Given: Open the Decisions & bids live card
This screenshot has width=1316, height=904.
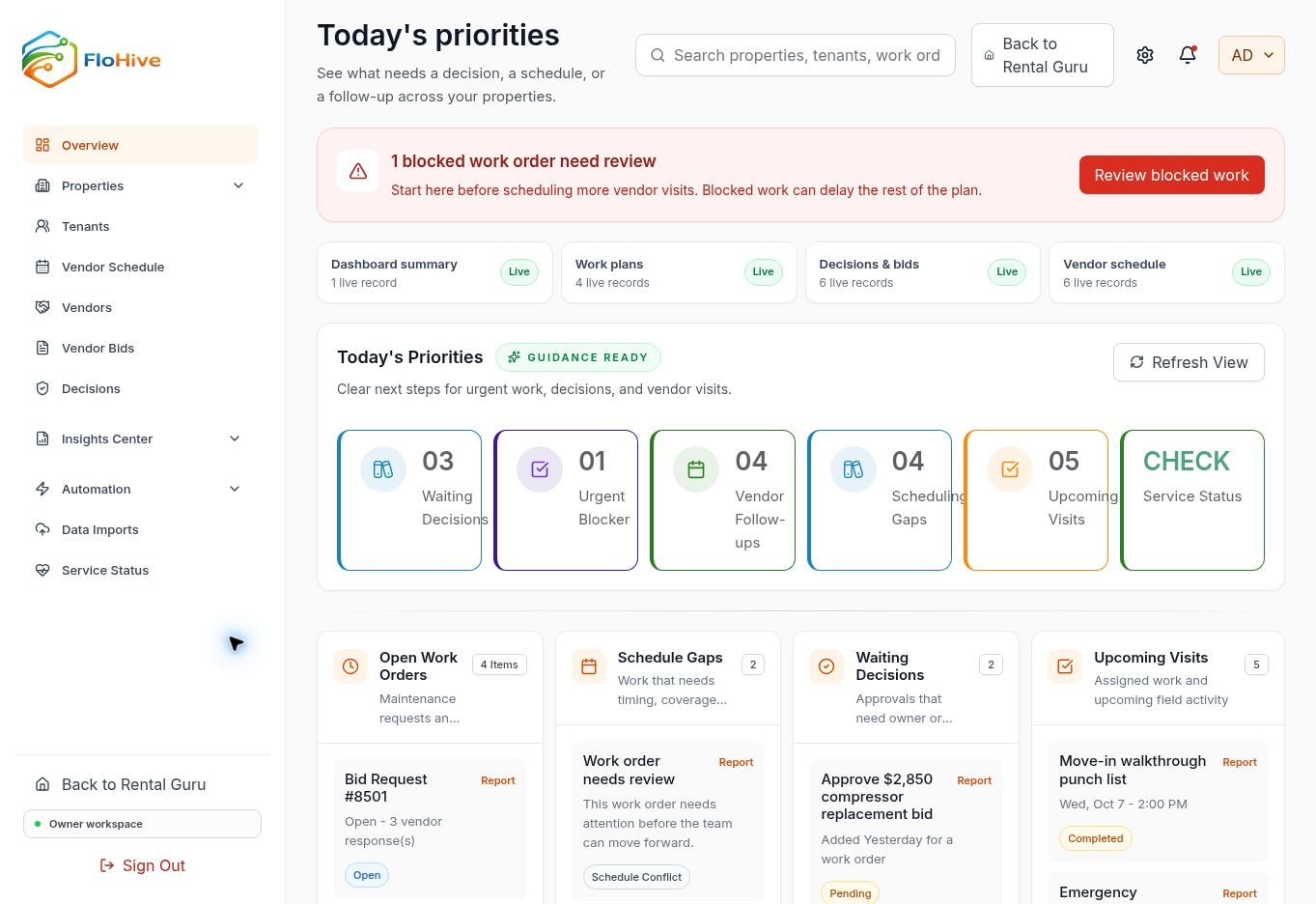Looking at the screenshot, I should pos(923,272).
